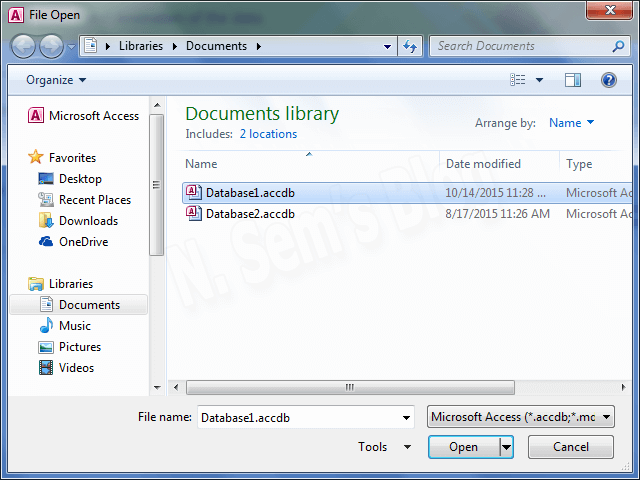640x480 pixels.
Task: Toggle the preview pane button
Action: (573, 80)
